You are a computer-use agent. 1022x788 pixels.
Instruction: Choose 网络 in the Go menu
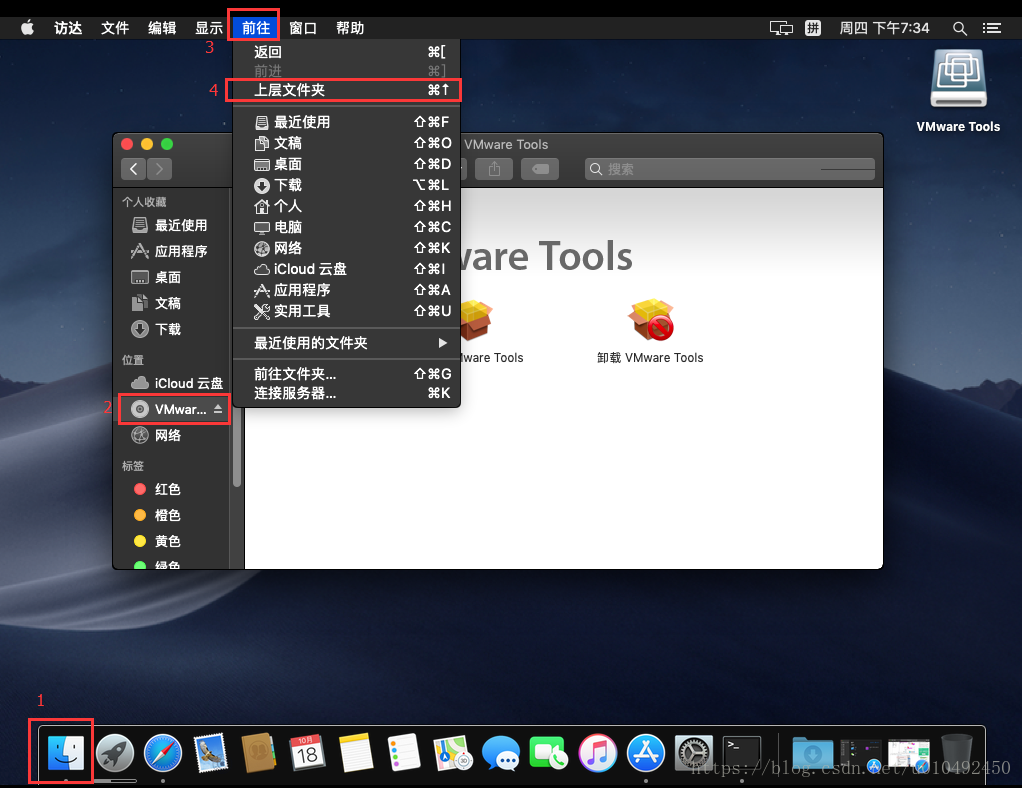pos(347,248)
